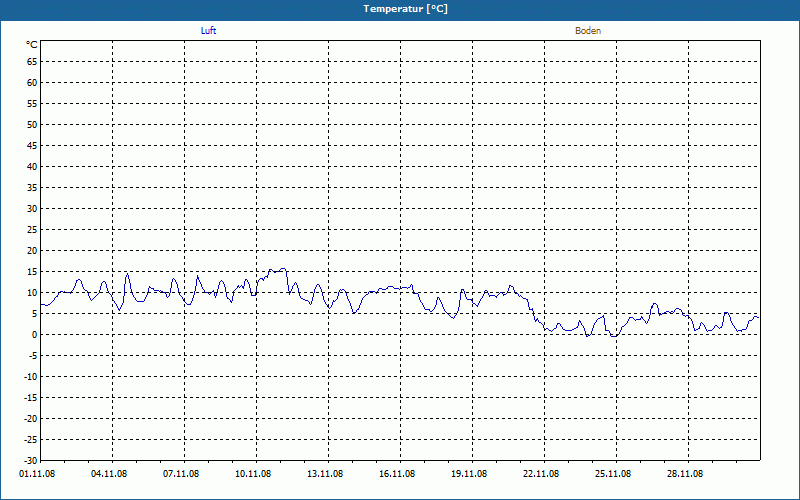Screen dimensions: 800x500
Task: Click the 45 y-axis label
Action: 32,146
